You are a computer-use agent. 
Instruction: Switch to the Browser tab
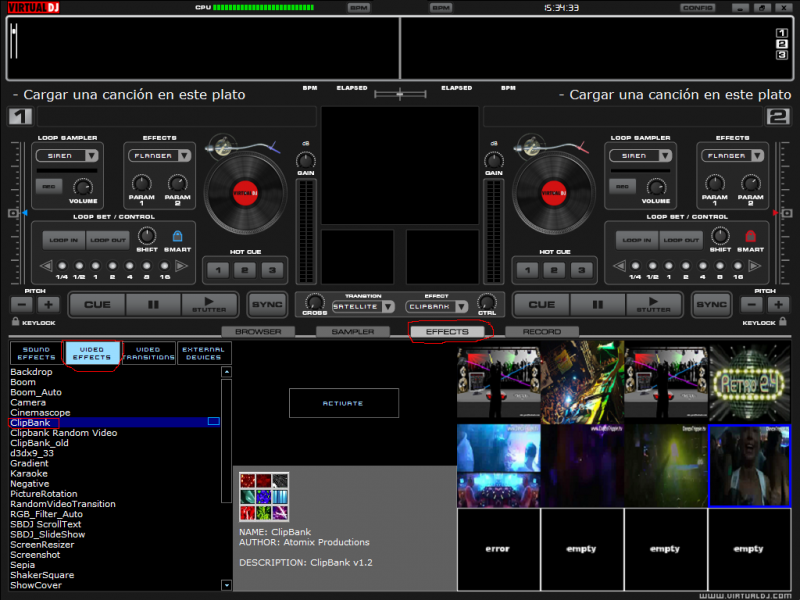258,331
